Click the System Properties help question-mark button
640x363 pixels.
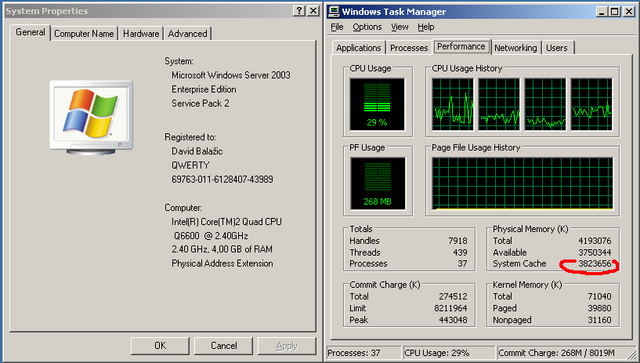pyautogui.click(x=299, y=11)
